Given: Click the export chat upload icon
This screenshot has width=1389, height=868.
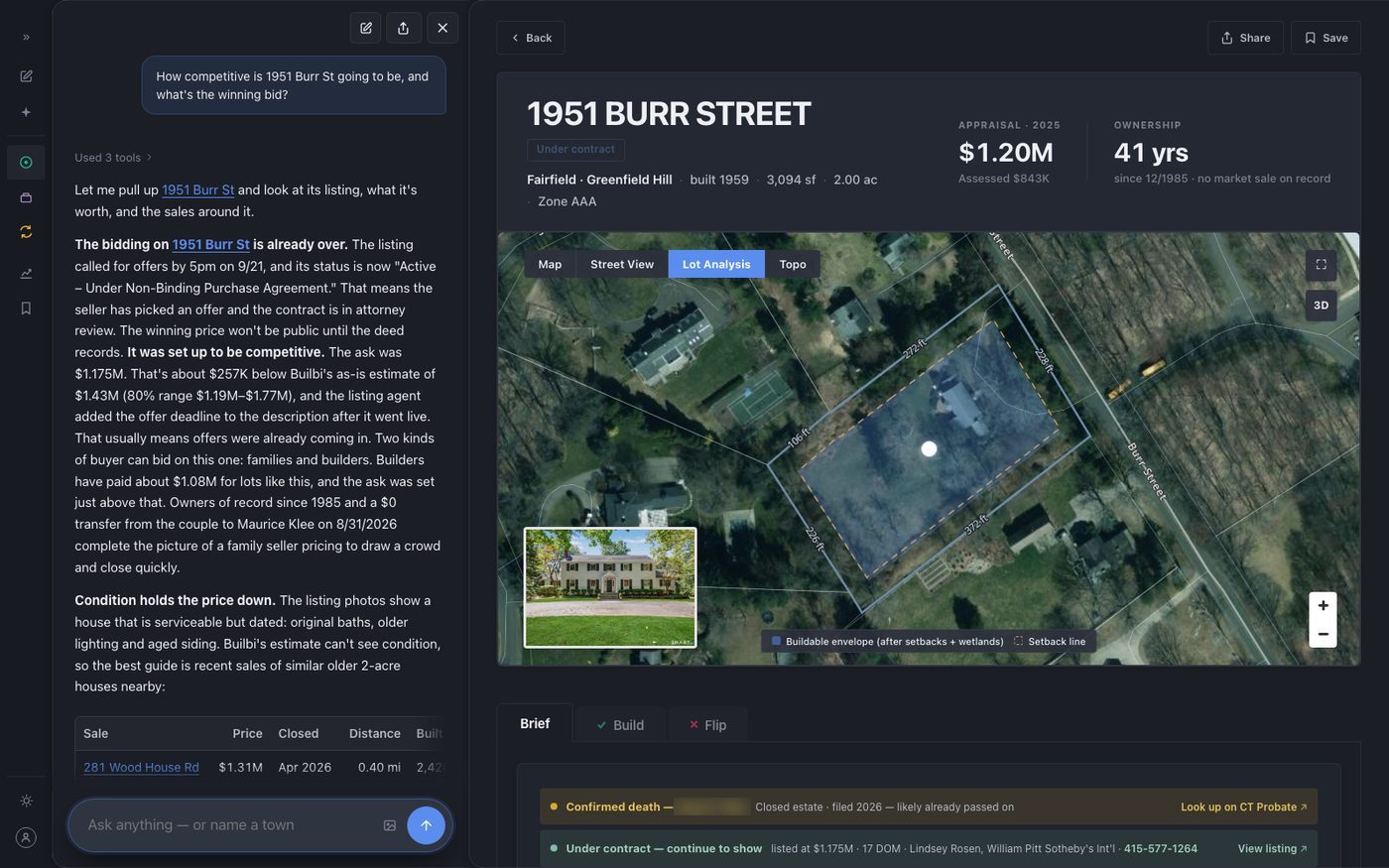Looking at the screenshot, I should pyautogui.click(x=404, y=28).
